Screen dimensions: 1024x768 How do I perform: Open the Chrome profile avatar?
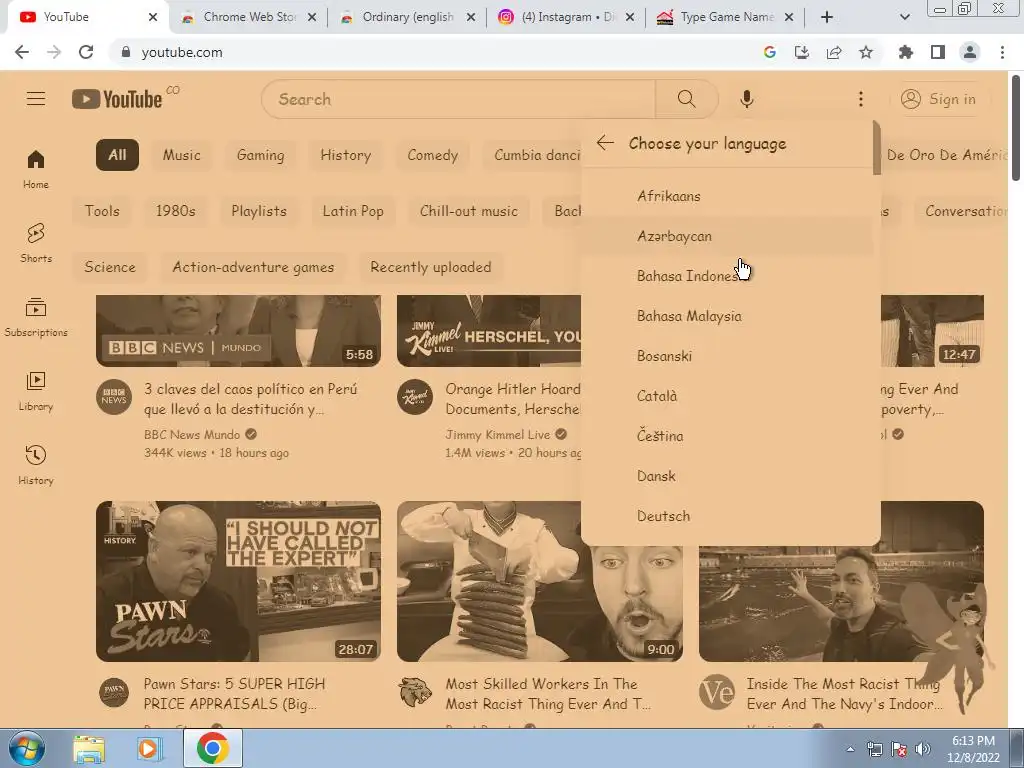click(x=970, y=52)
